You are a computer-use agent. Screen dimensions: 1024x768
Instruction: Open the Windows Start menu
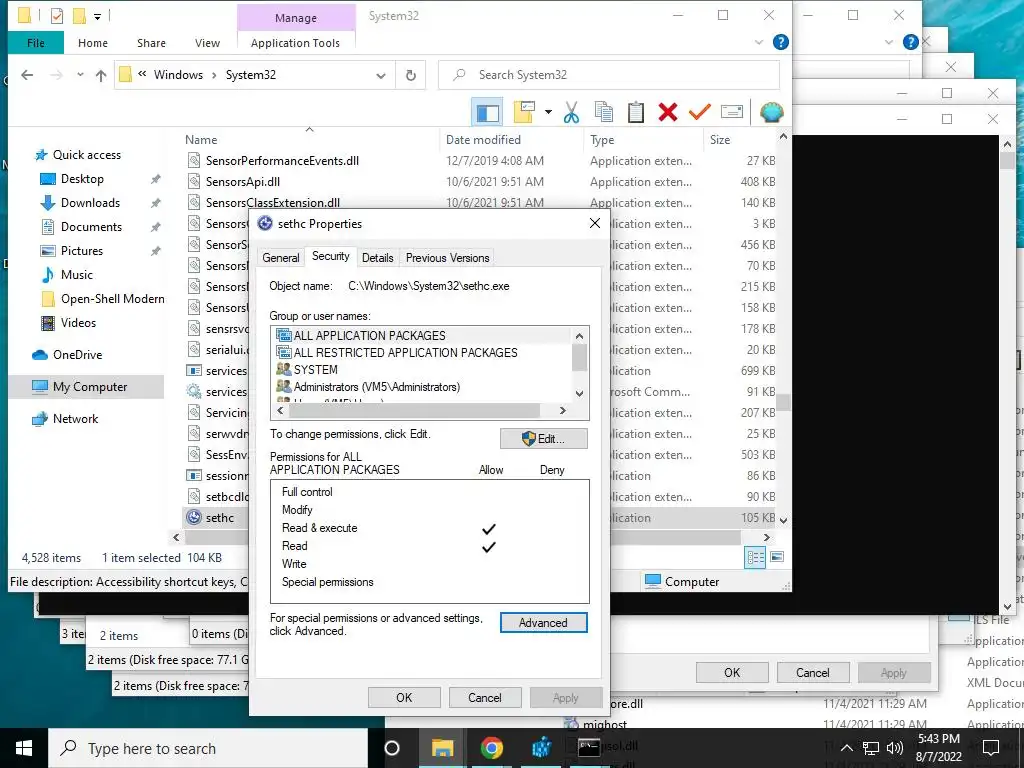point(24,748)
